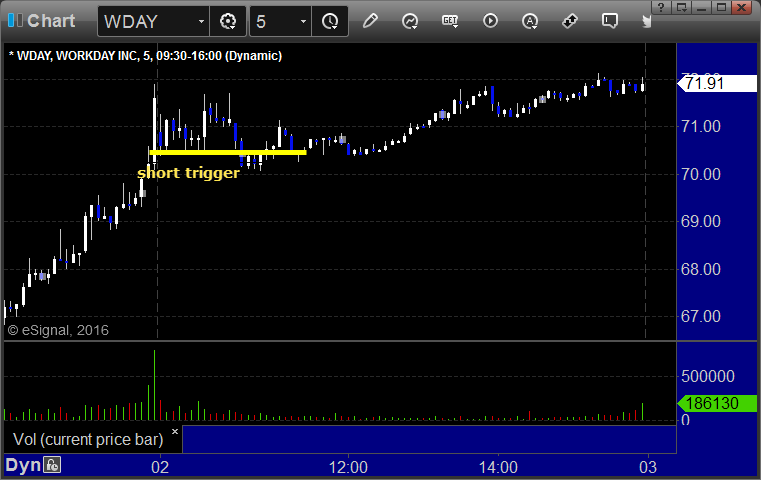Click the window pop-out menu button

(x=682, y=7)
